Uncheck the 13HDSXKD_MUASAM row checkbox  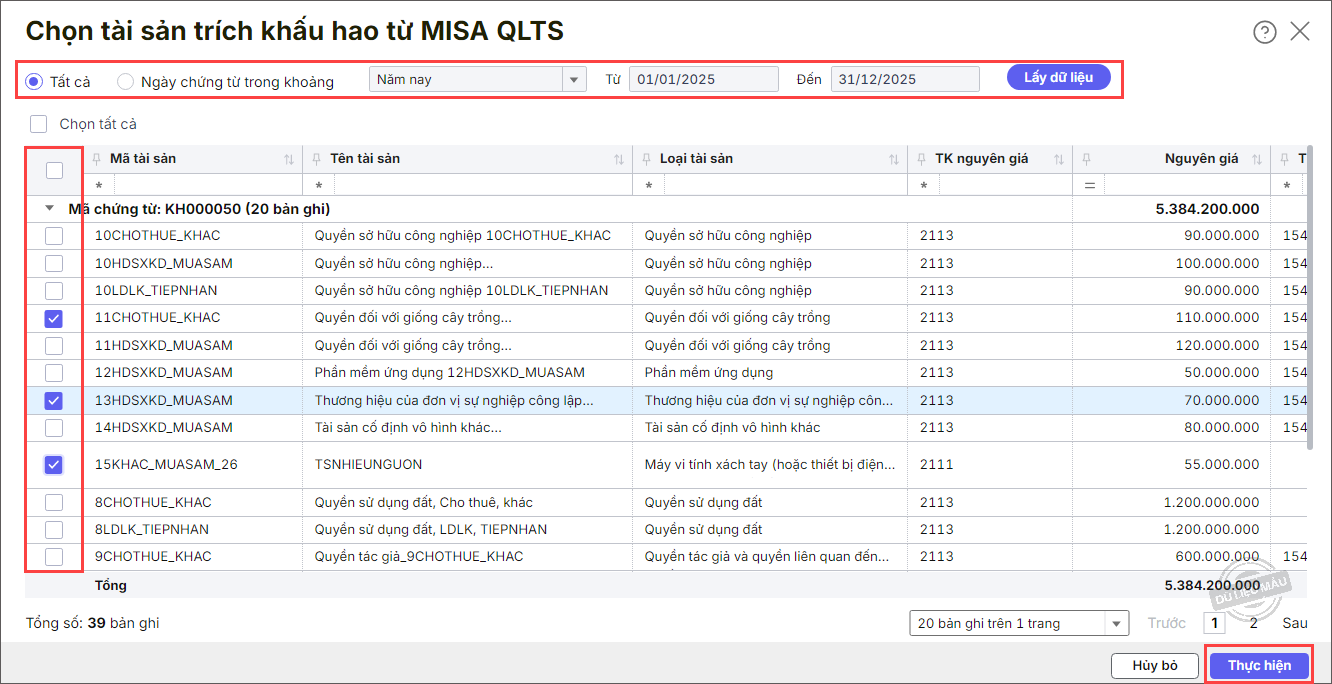pyautogui.click(x=54, y=400)
